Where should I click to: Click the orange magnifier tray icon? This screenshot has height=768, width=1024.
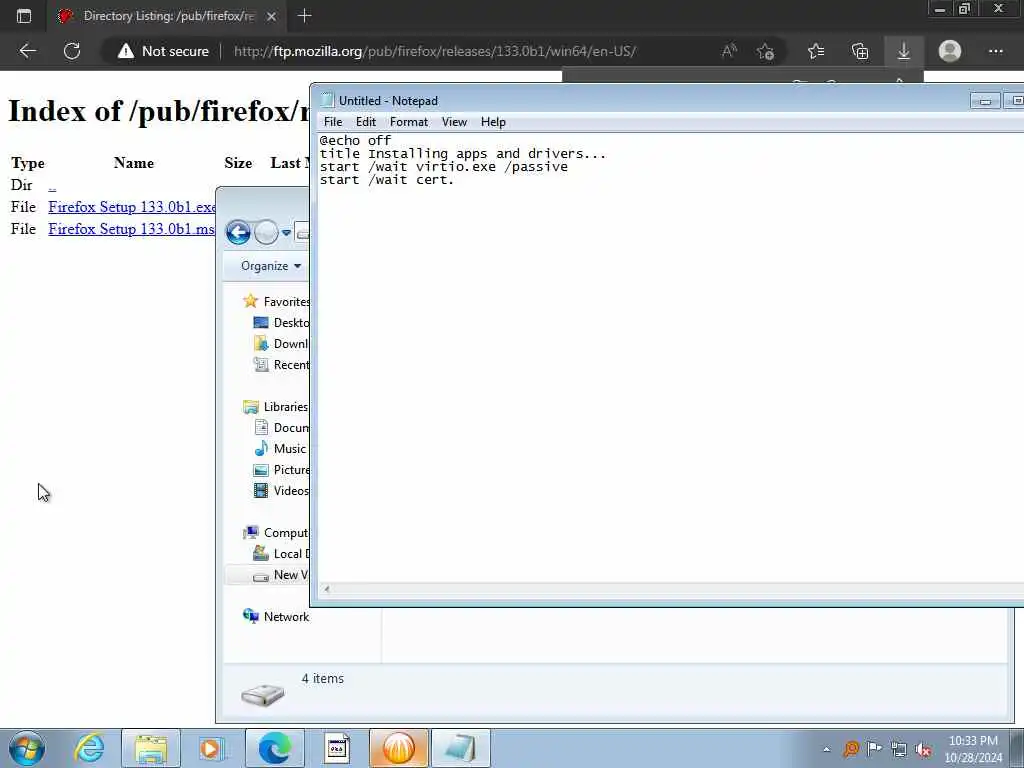coord(850,749)
